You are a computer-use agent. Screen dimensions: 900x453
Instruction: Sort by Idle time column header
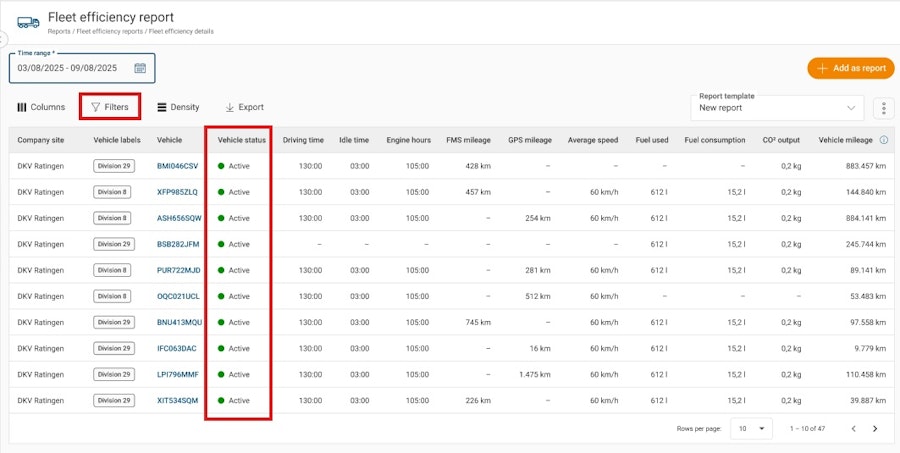pos(354,140)
